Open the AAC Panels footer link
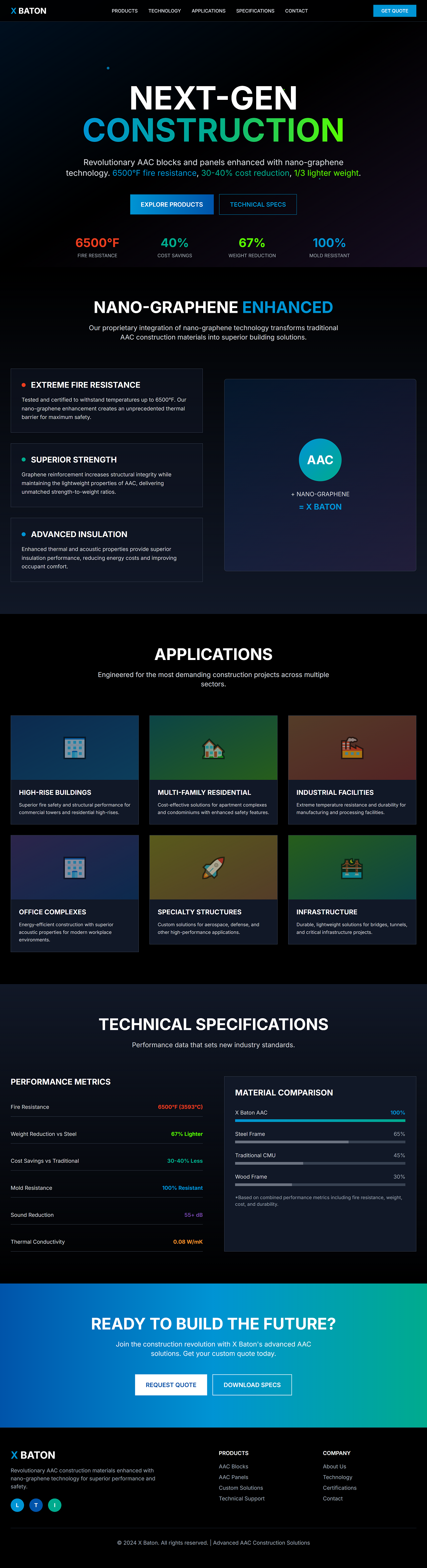Image resolution: width=427 pixels, height=1568 pixels. 234,1477
